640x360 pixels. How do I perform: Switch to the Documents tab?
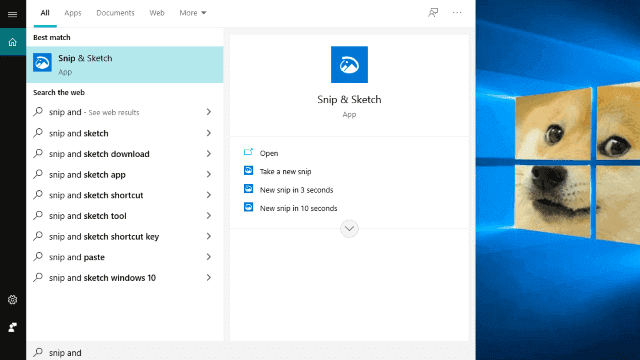116,13
